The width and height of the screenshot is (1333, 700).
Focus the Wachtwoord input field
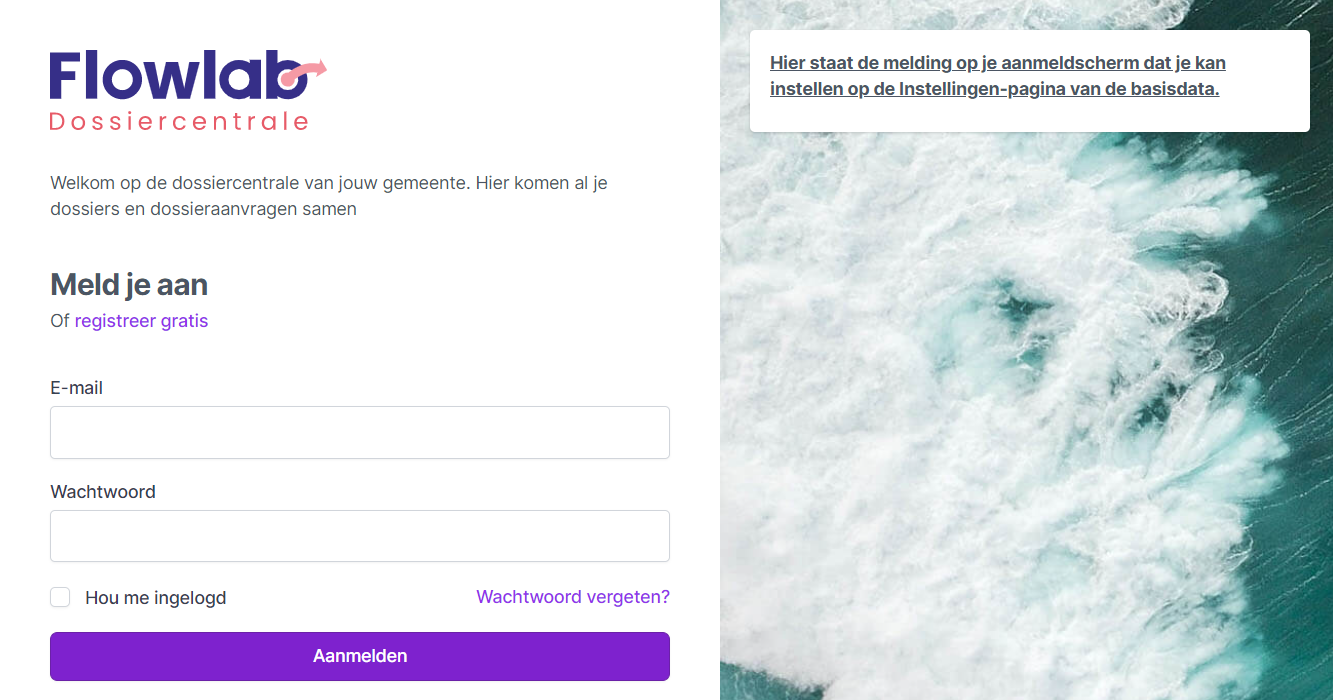coord(360,536)
